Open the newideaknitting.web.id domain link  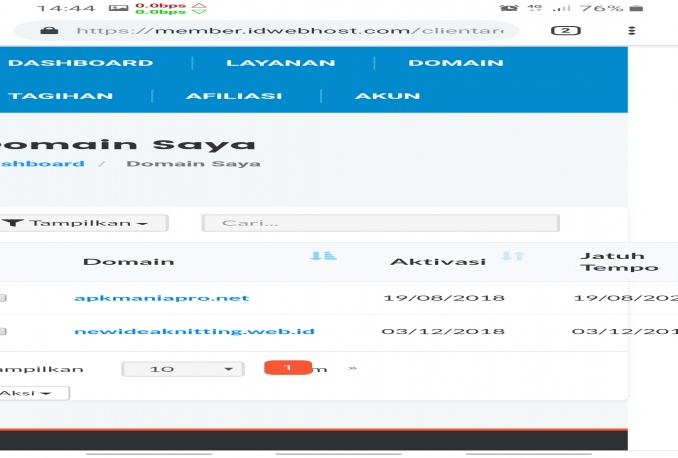point(194,331)
